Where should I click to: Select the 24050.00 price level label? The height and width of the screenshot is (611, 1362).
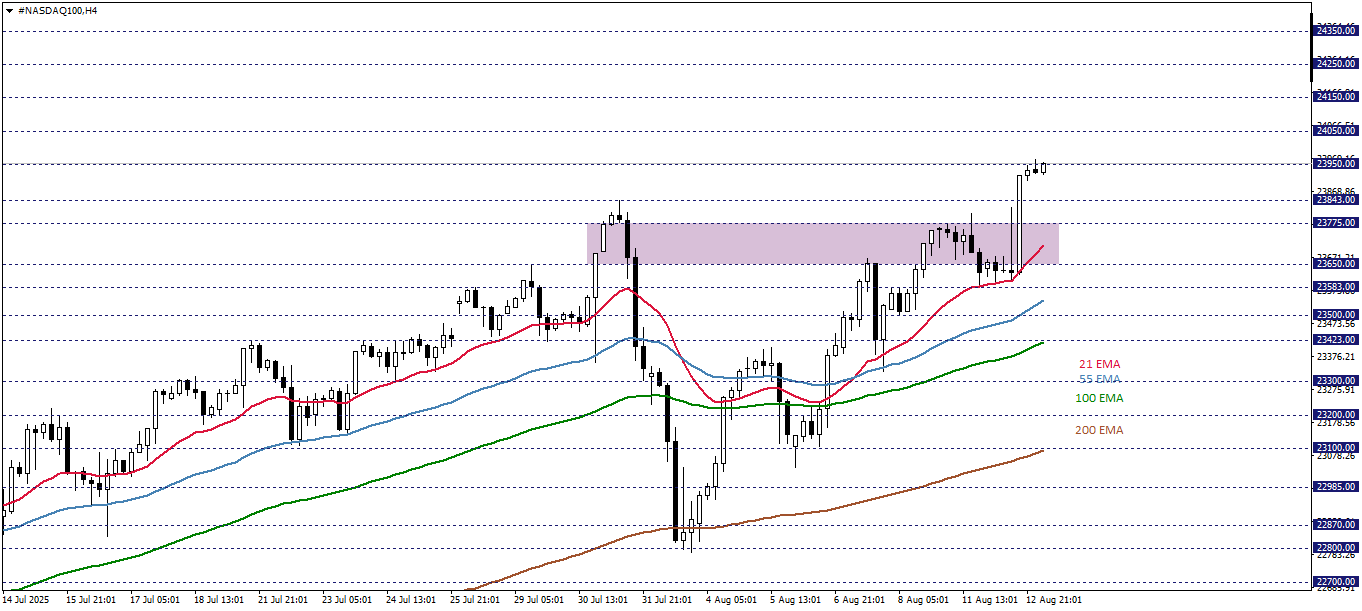point(1335,130)
